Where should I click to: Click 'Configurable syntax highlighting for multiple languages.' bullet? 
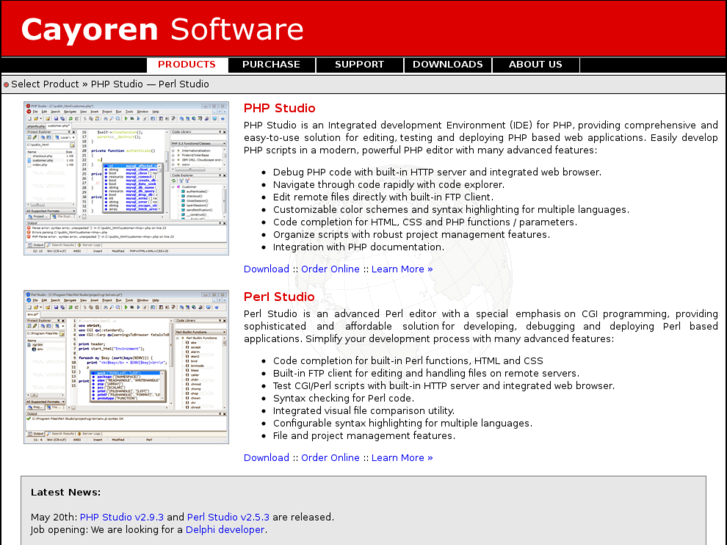(x=402, y=423)
